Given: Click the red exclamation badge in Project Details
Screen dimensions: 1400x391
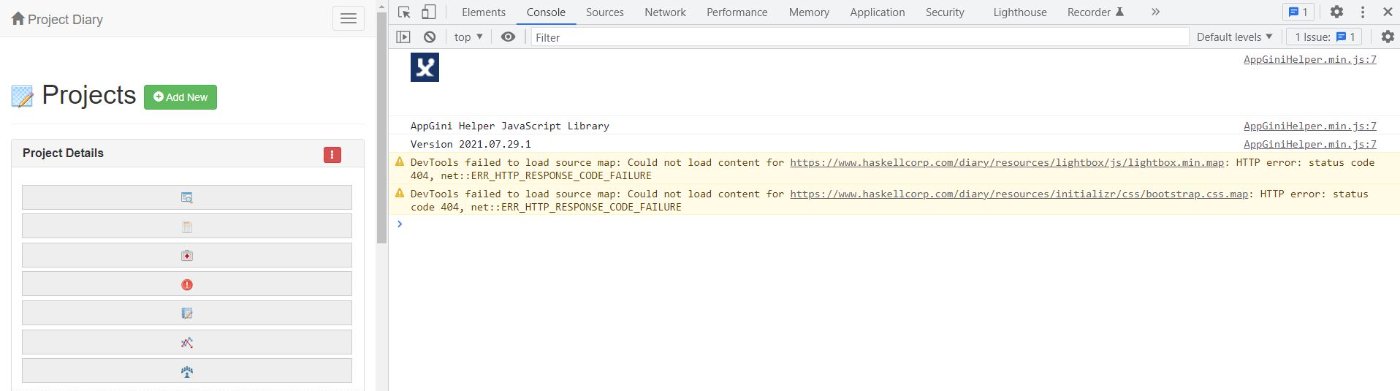Looking at the screenshot, I should [x=332, y=154].
